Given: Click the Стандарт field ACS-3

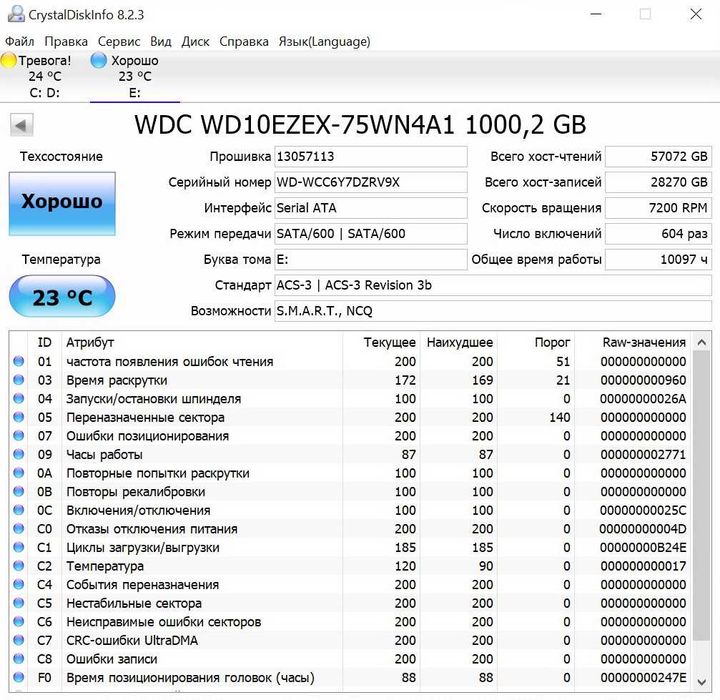Looking at the screenshot, I should tap(493, 285).
